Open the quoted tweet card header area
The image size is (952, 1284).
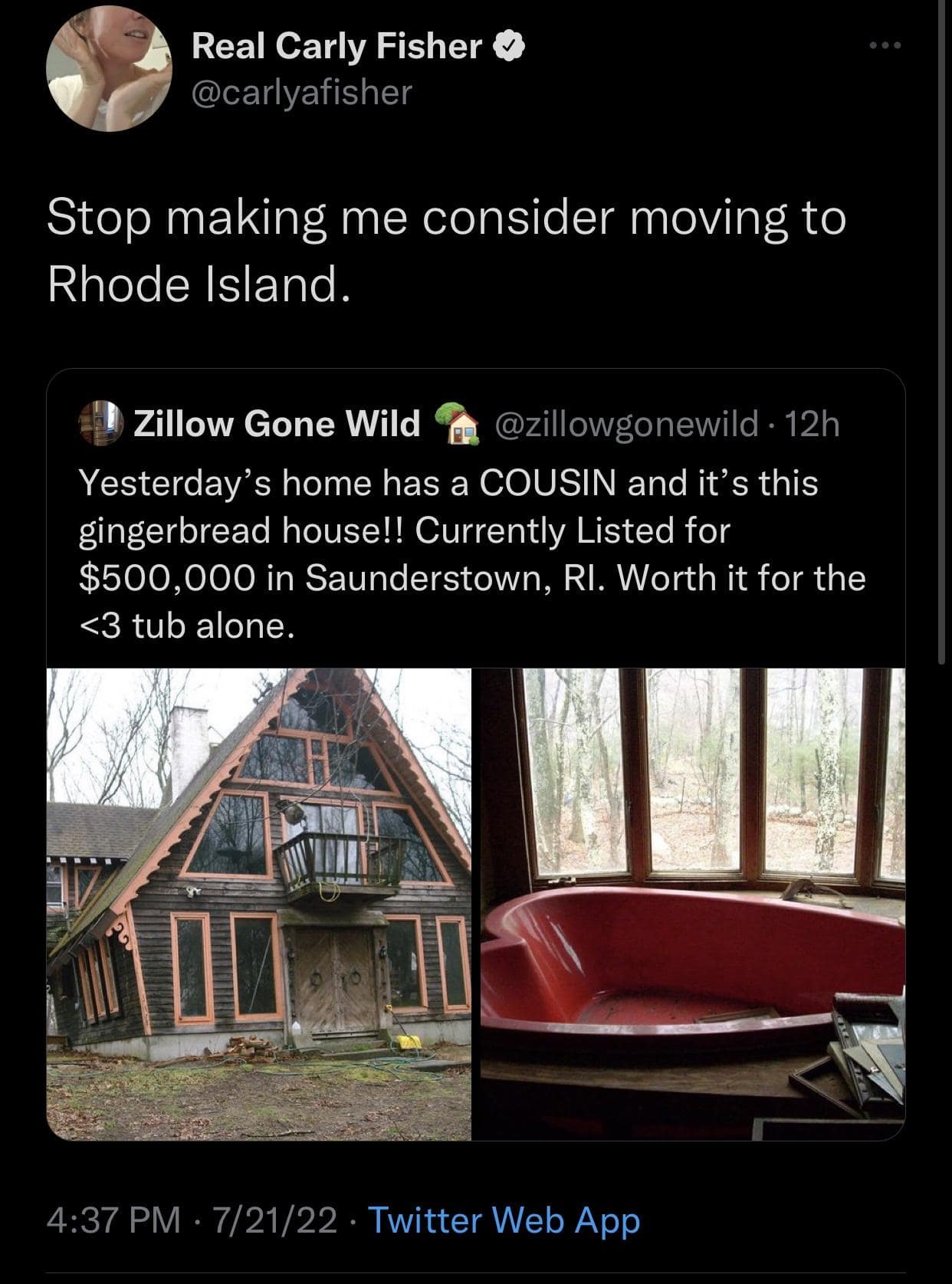tap(460, 423)
